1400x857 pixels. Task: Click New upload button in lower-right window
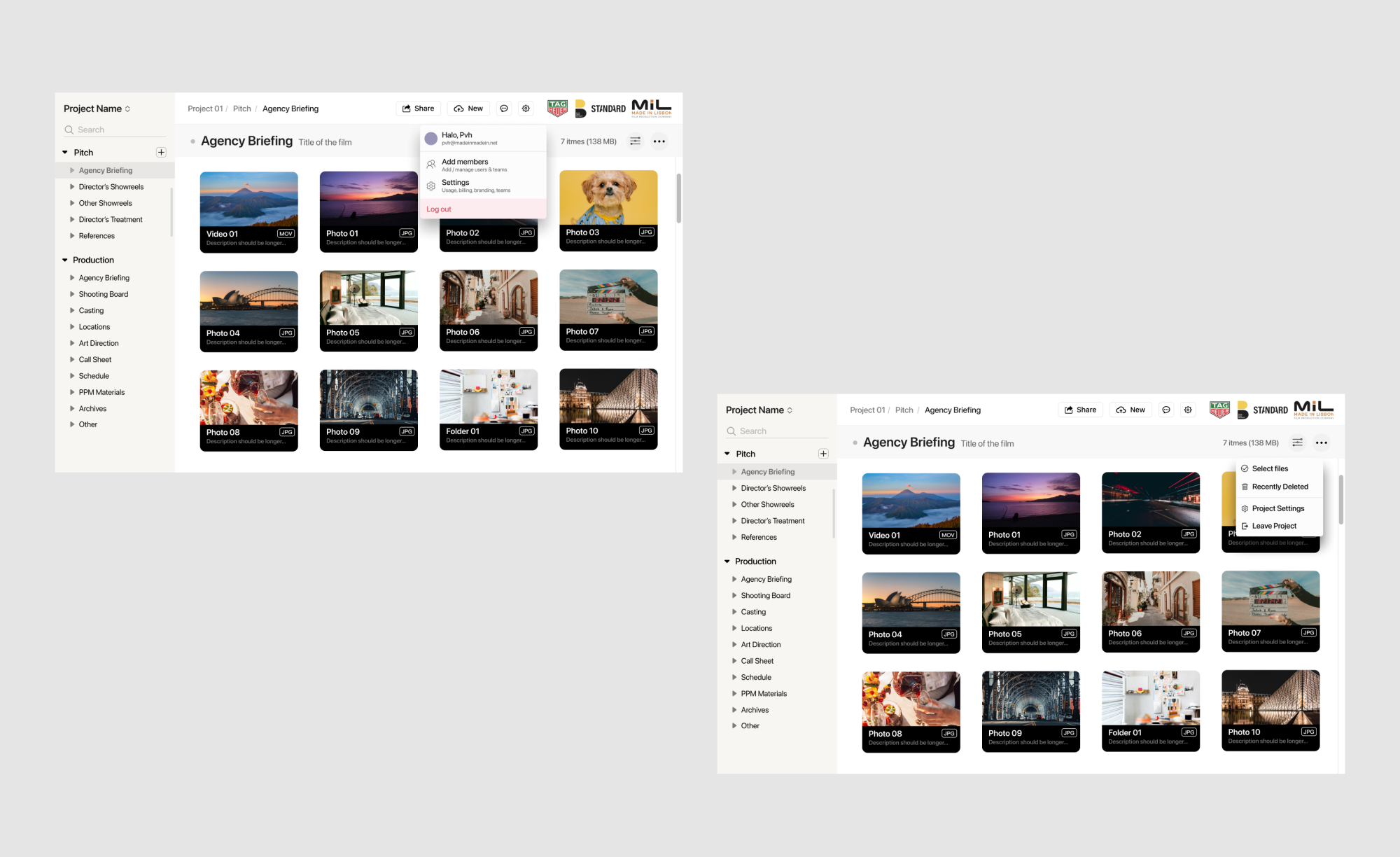tap(1130, 410)
